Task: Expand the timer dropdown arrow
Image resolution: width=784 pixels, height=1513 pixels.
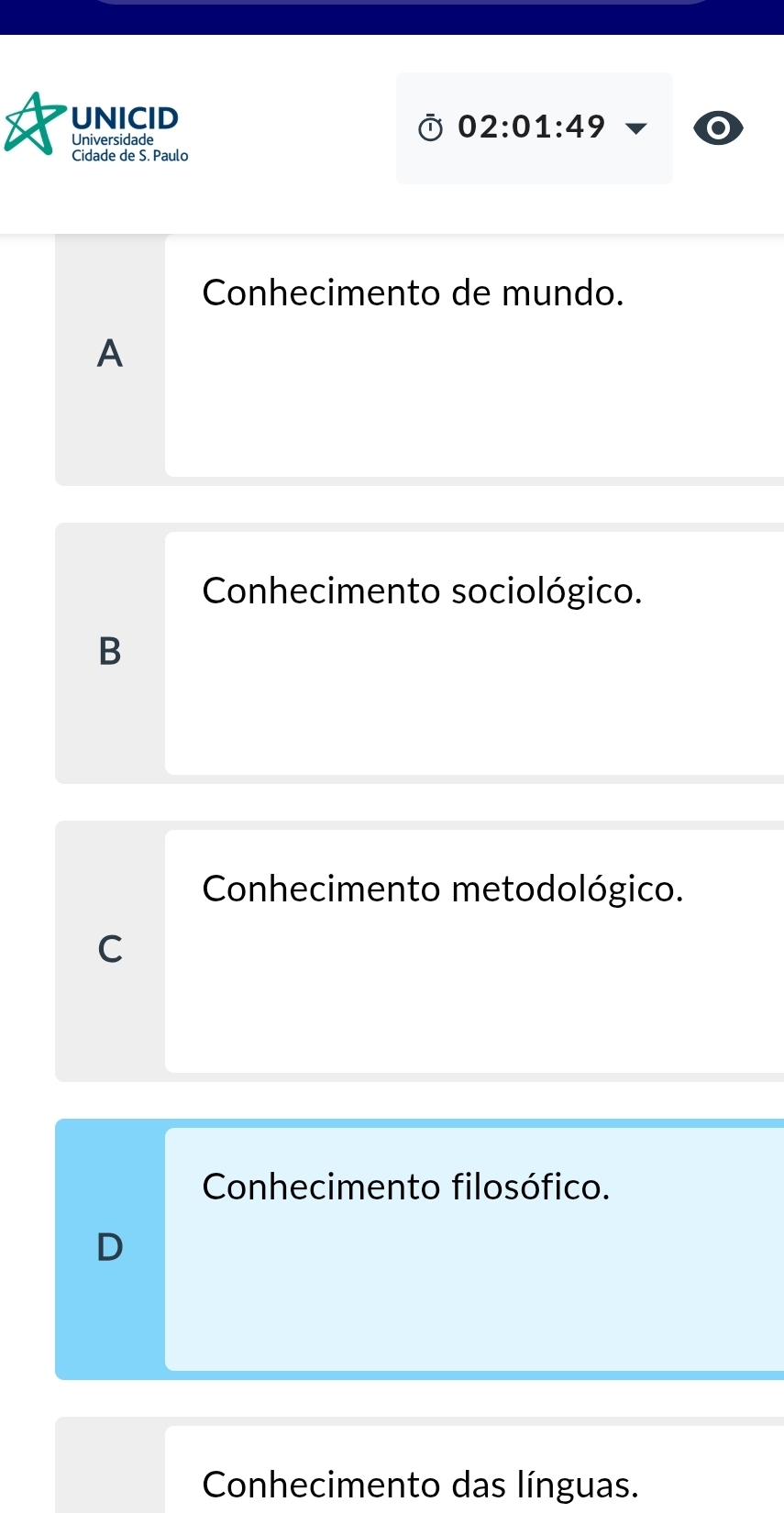Action: click(x=635, y=127)
